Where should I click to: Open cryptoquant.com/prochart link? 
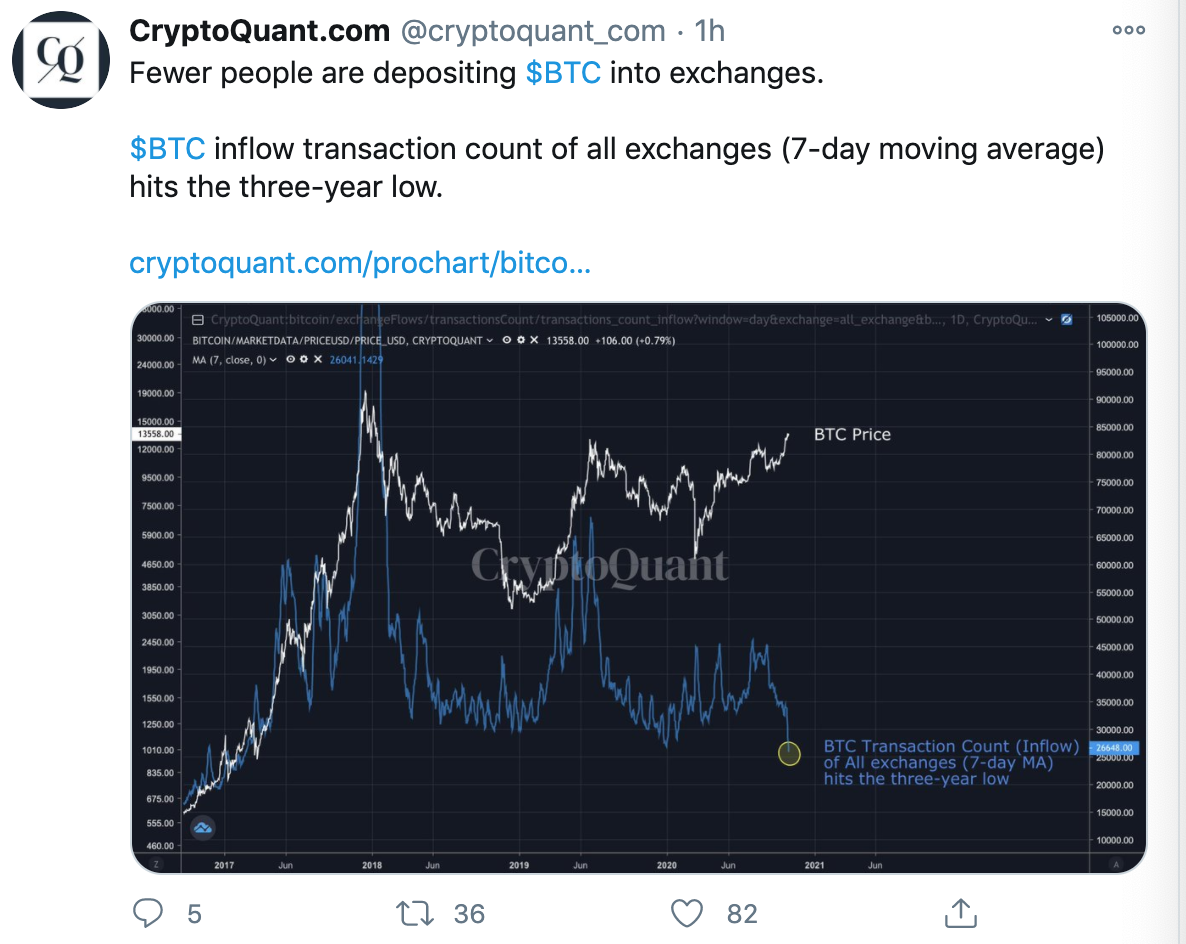[x=360, y=262]
